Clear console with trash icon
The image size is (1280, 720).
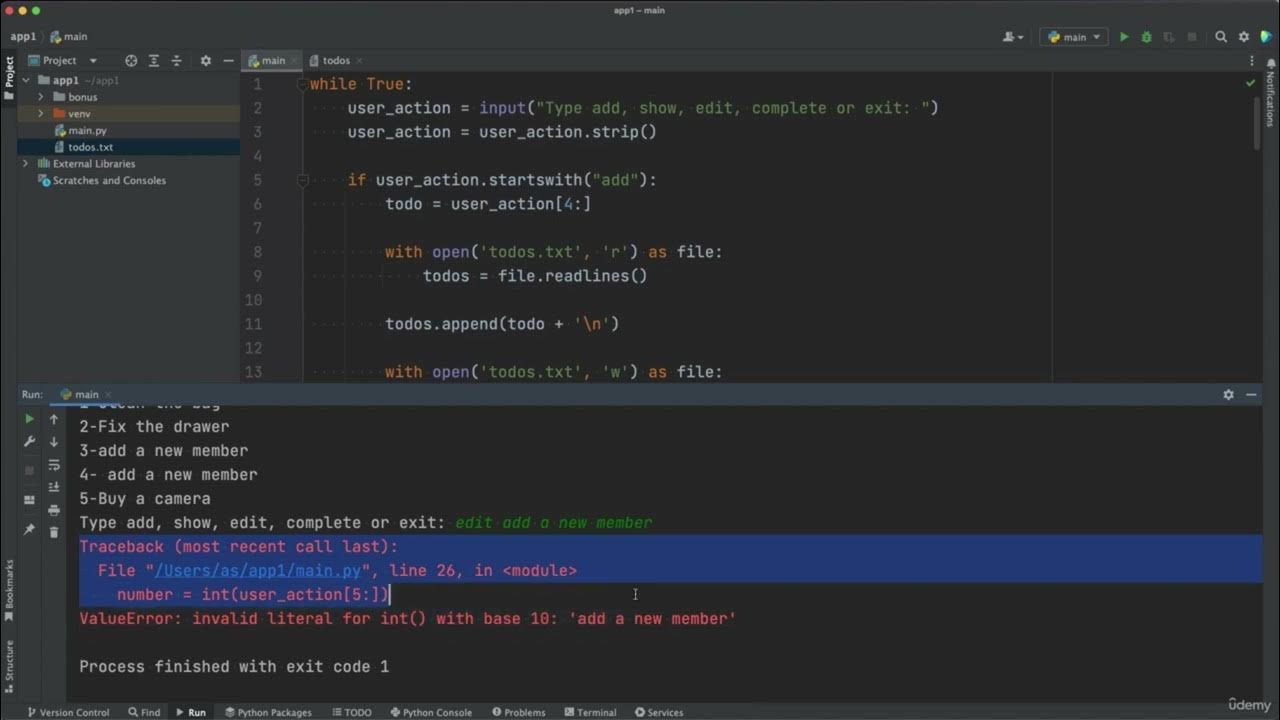click(54, 533)
